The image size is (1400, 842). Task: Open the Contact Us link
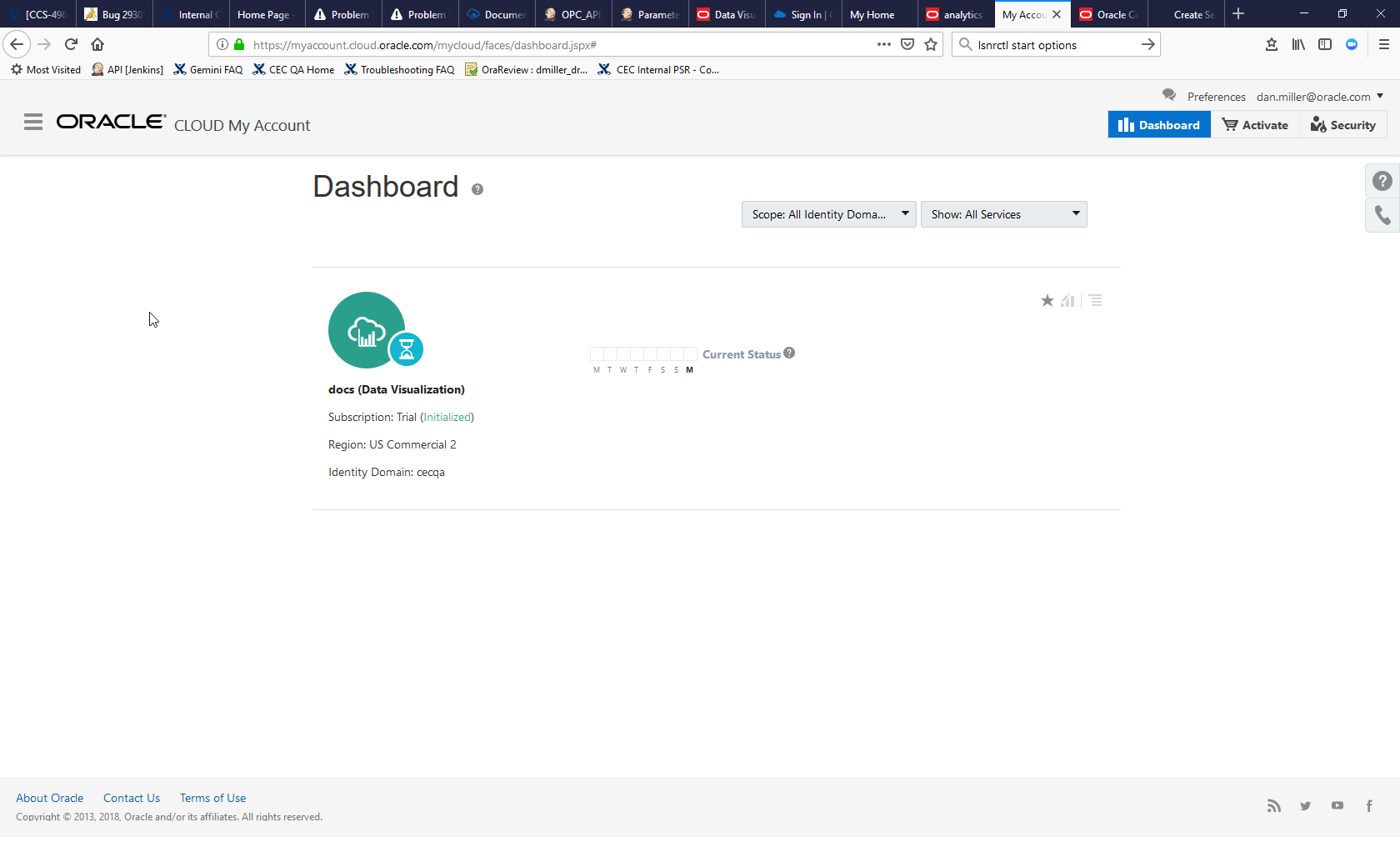point(132,798)
